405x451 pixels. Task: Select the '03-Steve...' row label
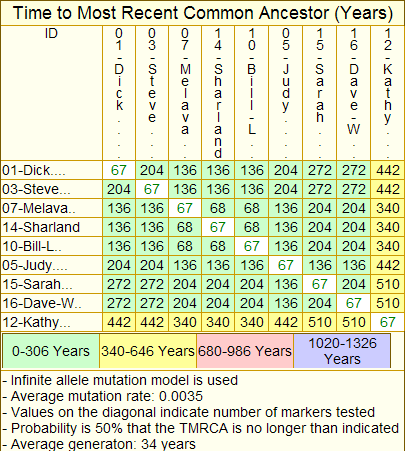[x=51, y=189]
